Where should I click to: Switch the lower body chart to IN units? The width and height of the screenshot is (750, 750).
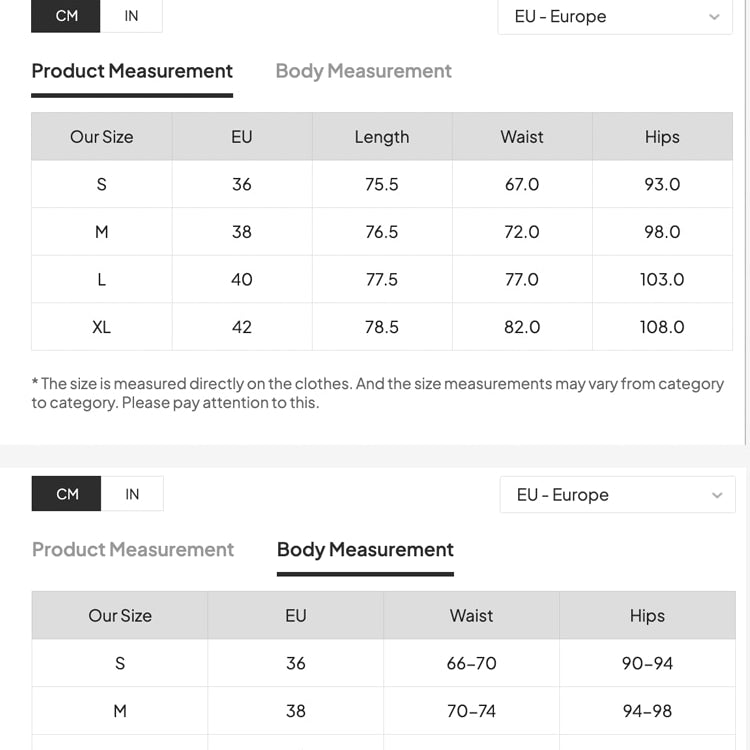(x=132, y=494)
